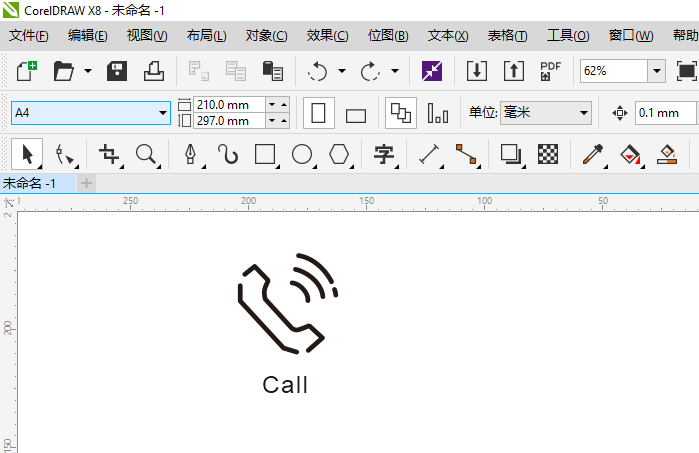Screen dimensions: 699x453
Task: Select the Shape edit tool
Action: pyautogui.click(x=65, y=155)
